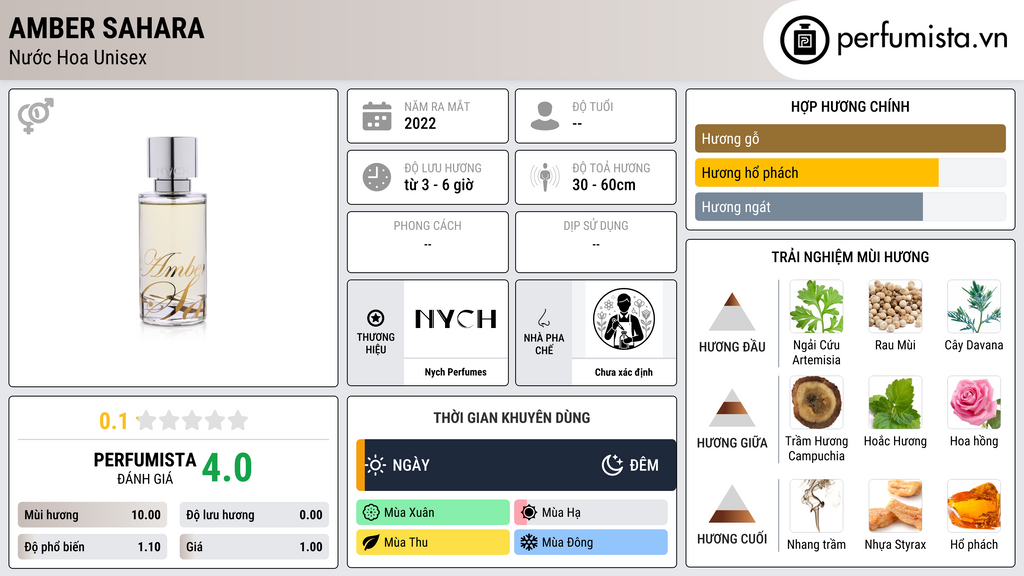Click the person icon for Độ tuổi

pyautogui.click(x=545, y=116)
